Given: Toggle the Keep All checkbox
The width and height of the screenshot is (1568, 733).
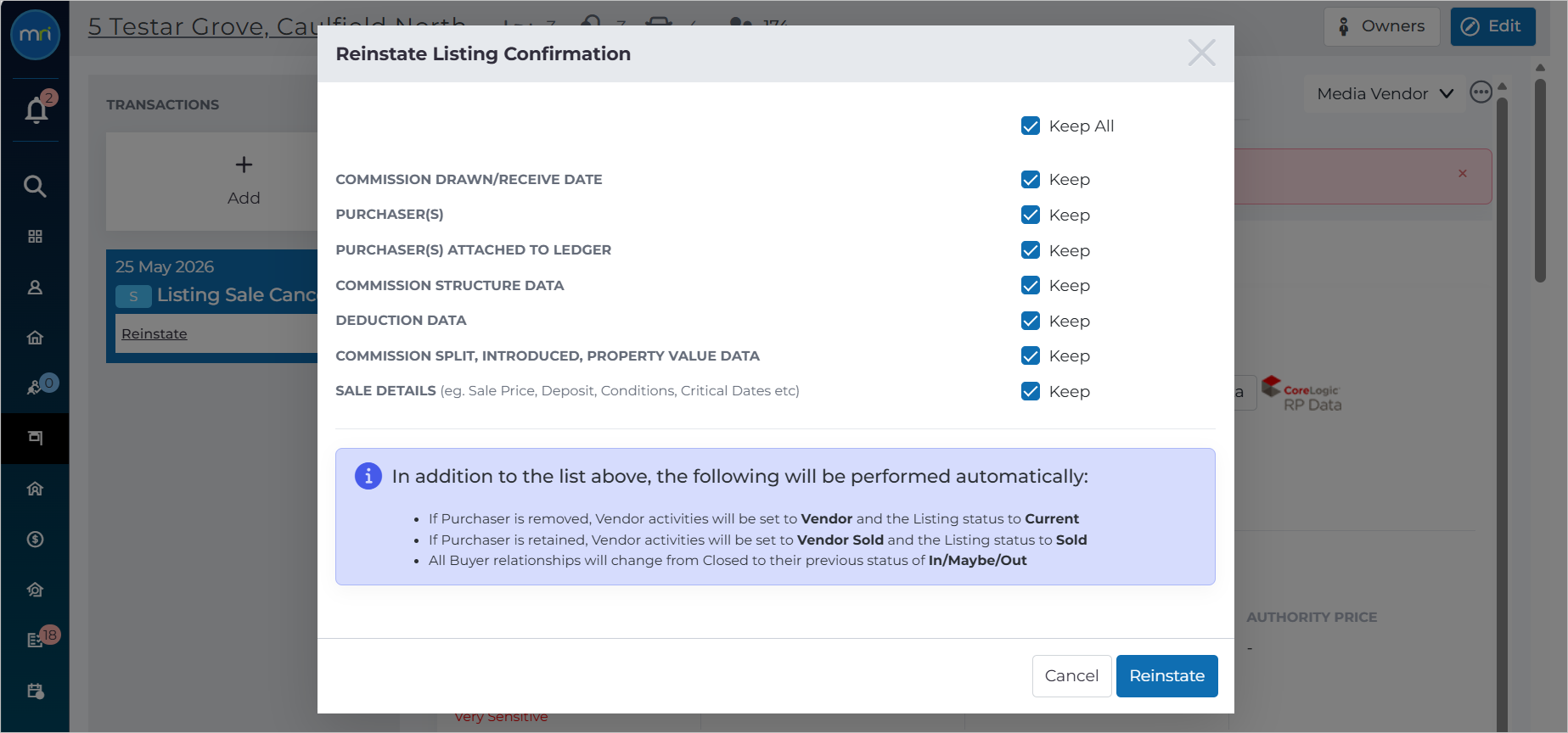Looking at the screenshot, I should pos(1031,126).
